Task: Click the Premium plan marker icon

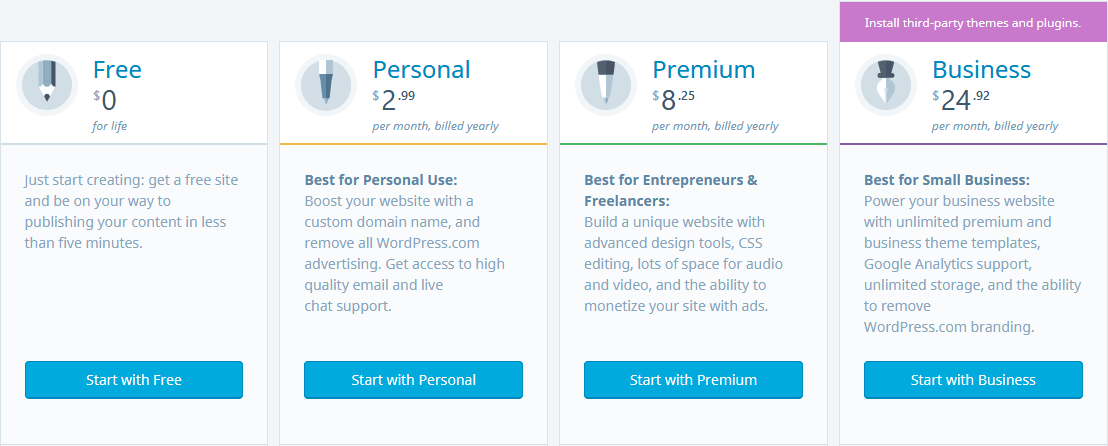Action: 606,84
